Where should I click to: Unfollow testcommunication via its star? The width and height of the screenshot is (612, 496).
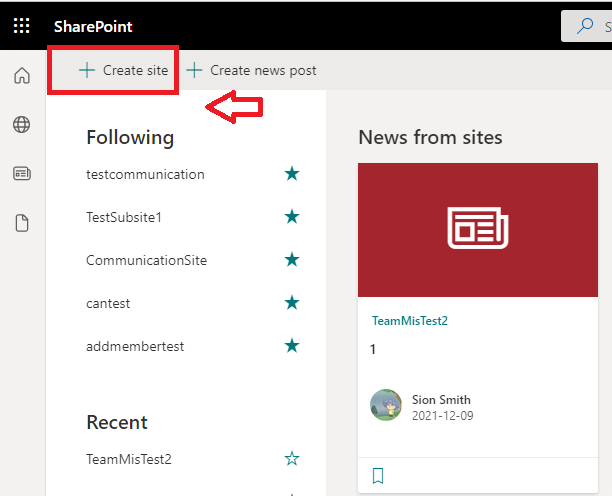tap(292, 174)
